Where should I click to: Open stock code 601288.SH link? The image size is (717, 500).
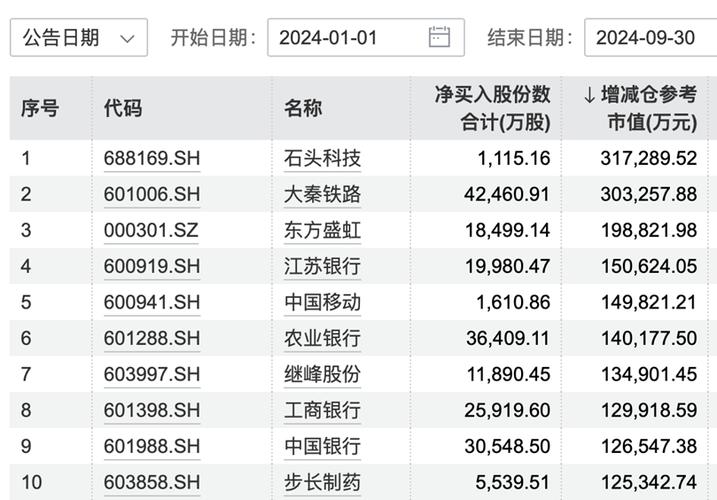(x=152, y=338)
